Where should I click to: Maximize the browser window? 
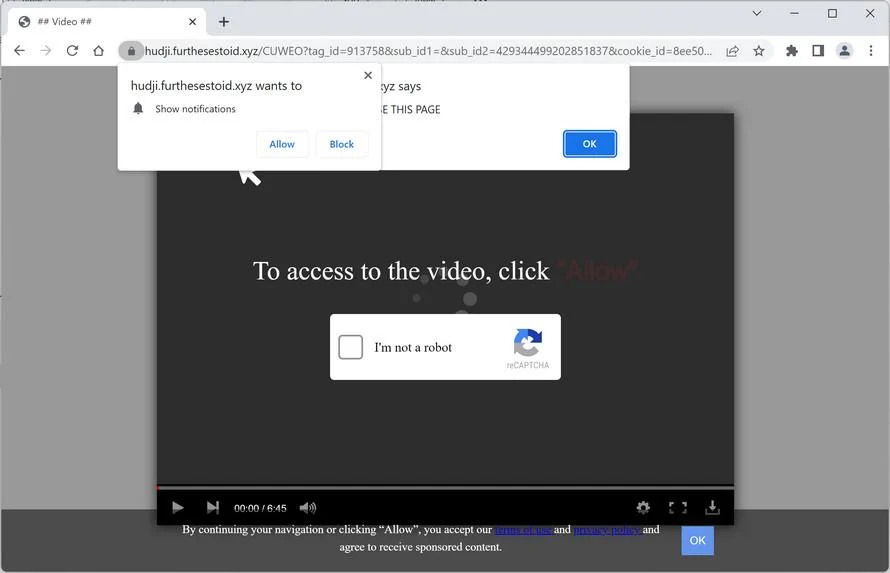tap(832, 13)
